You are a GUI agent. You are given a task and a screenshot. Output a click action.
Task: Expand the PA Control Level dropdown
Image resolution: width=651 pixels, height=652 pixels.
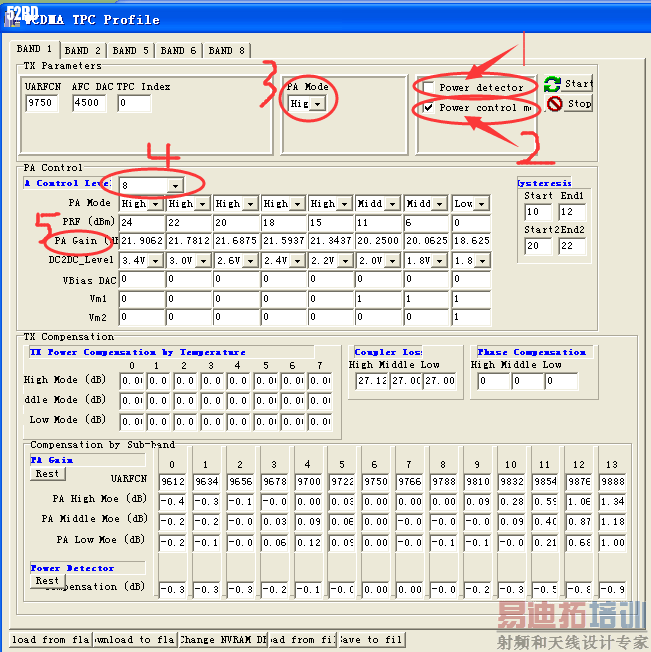pyautogui.click(x=175, y=185)
